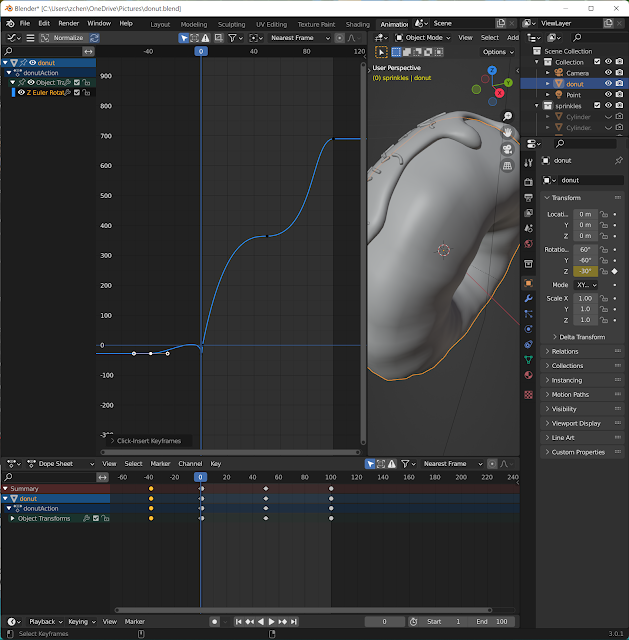Open Physics properties tab
629x640 pixels.
529,329
